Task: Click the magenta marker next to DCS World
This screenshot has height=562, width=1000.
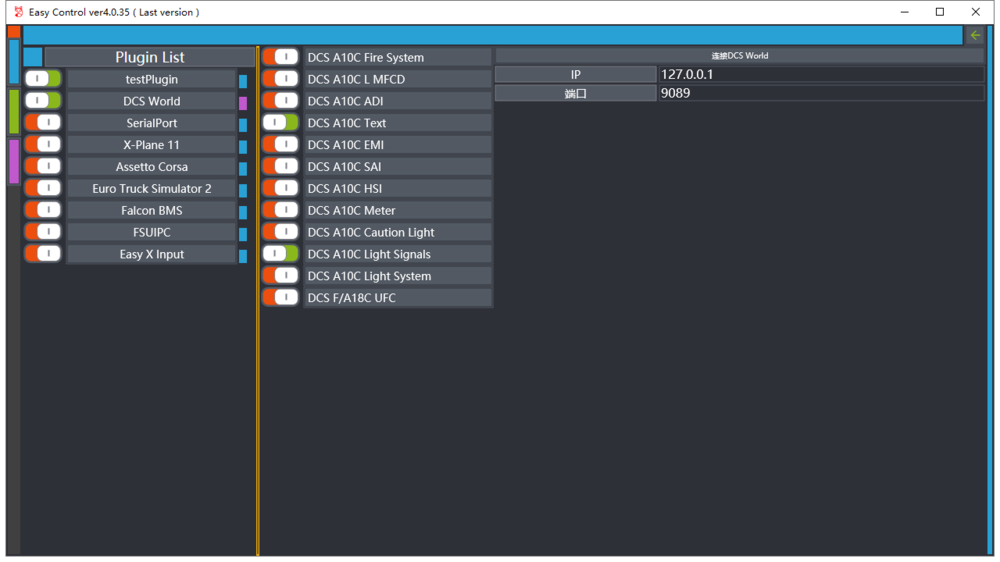Action: (x=243, y=103)
